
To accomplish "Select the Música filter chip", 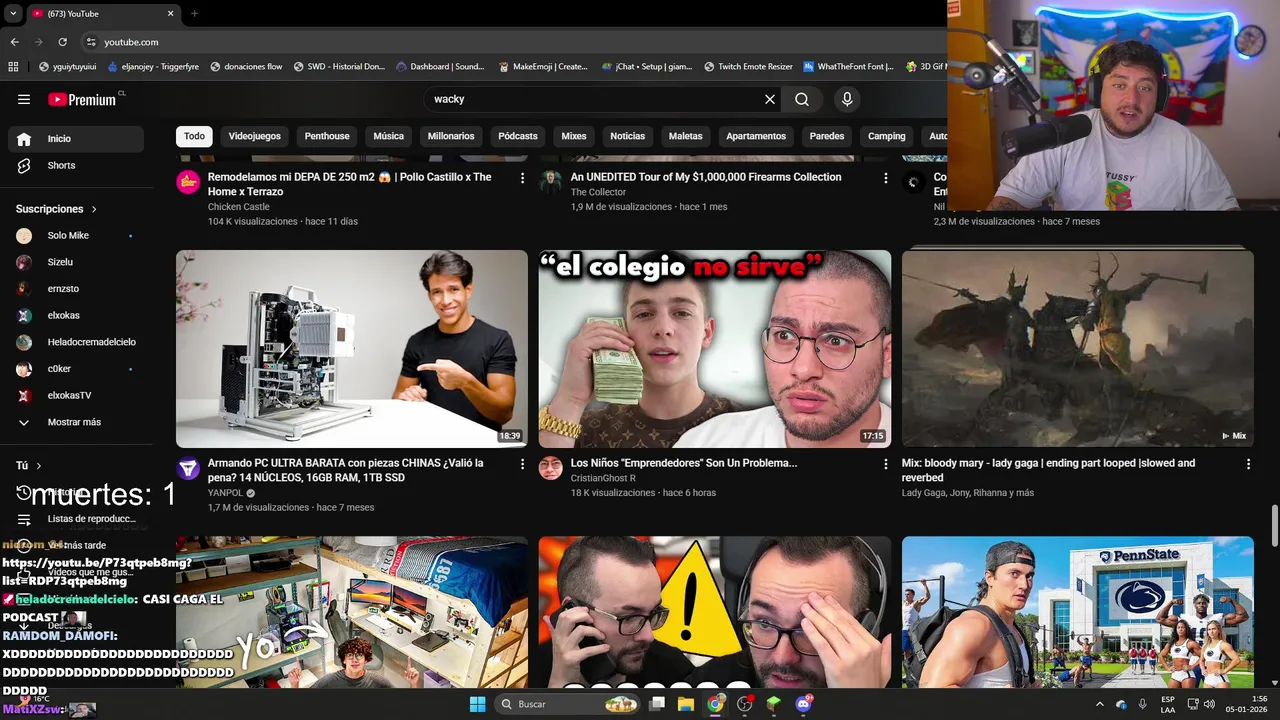I will (x=389, y=136).
